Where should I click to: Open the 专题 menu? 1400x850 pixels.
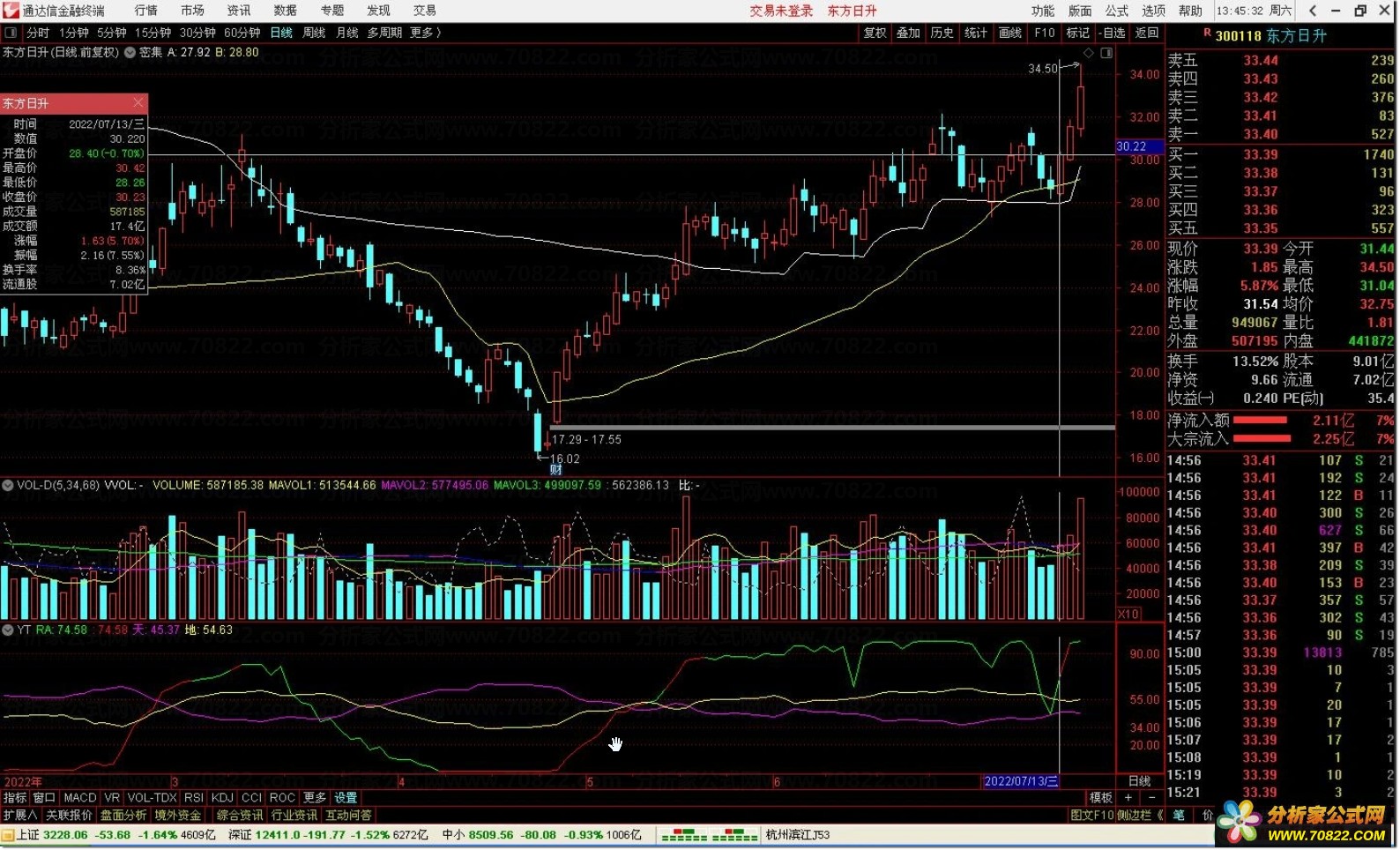[332, 11]
